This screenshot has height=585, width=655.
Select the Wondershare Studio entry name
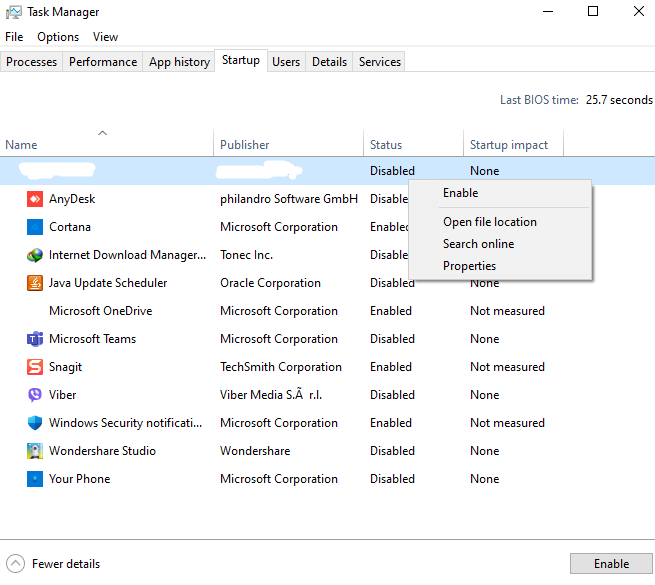coord(102,451)
